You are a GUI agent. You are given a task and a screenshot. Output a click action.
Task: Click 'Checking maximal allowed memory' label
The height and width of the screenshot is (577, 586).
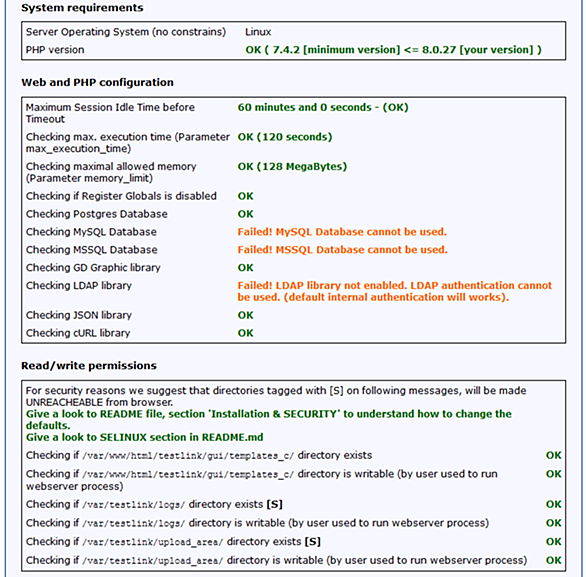111,172
